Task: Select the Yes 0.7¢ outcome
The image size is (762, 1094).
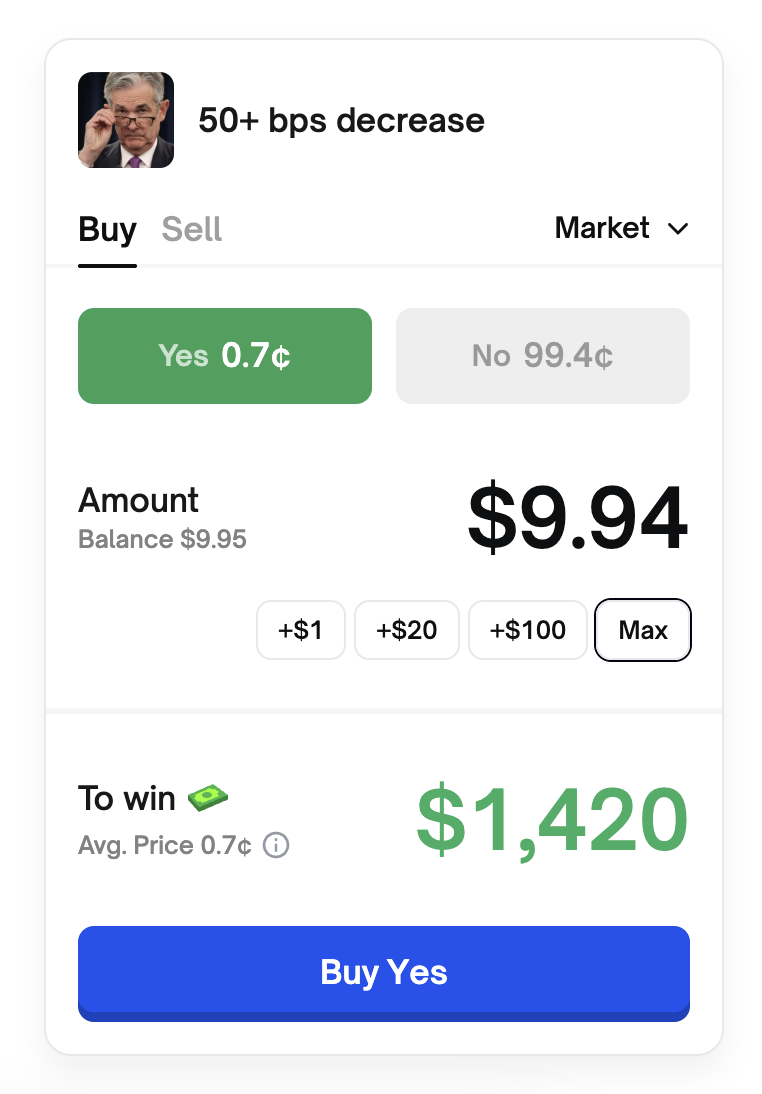Action: pos(225,356)
